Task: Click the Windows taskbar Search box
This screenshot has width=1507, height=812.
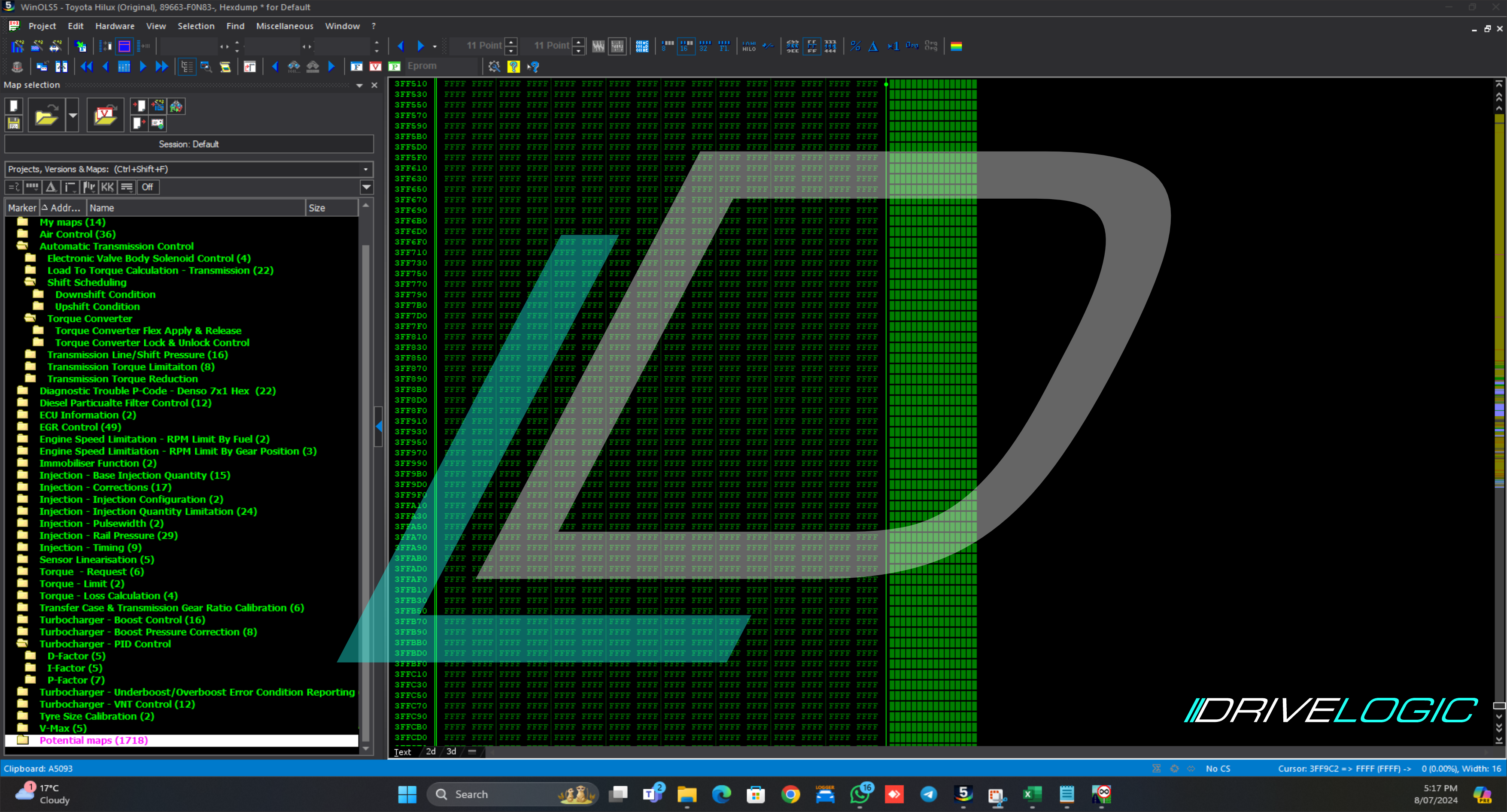Action: coord(513,794)
